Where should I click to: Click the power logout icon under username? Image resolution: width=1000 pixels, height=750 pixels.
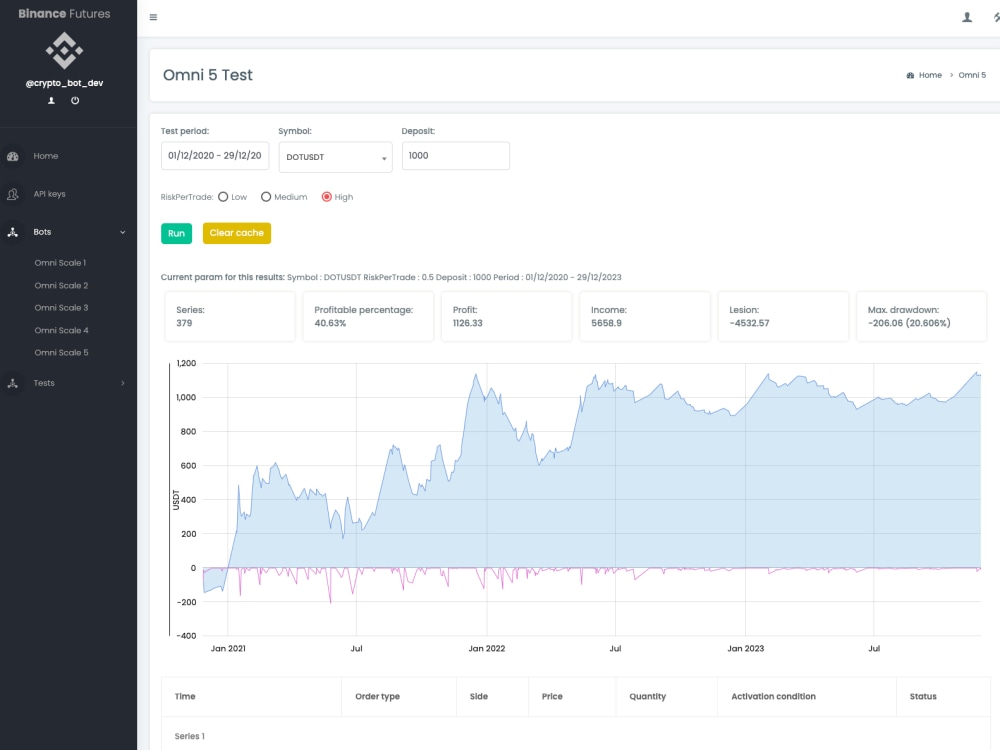point(75,100)
